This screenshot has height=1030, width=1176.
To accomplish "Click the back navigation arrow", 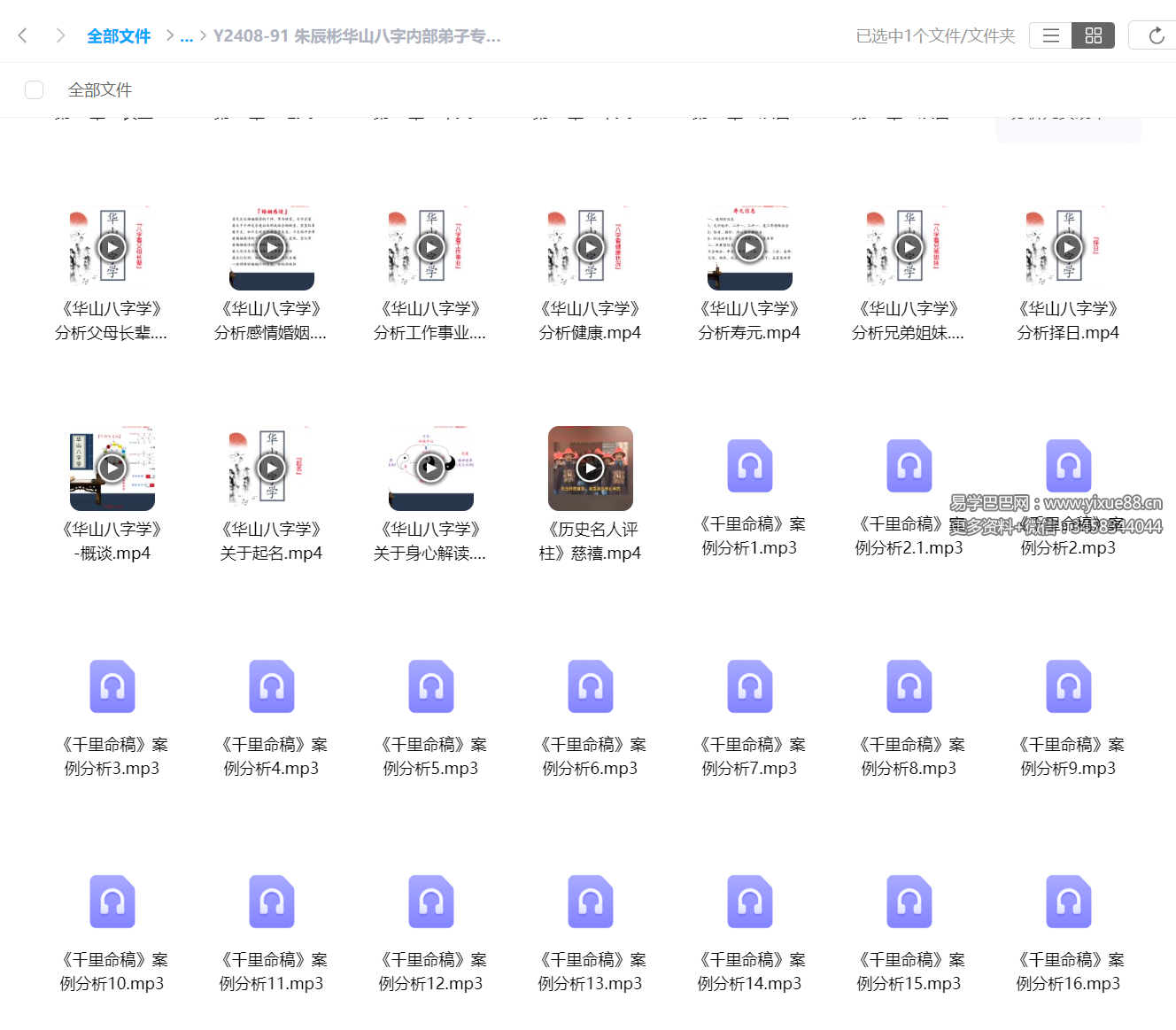I will [22, 35].
